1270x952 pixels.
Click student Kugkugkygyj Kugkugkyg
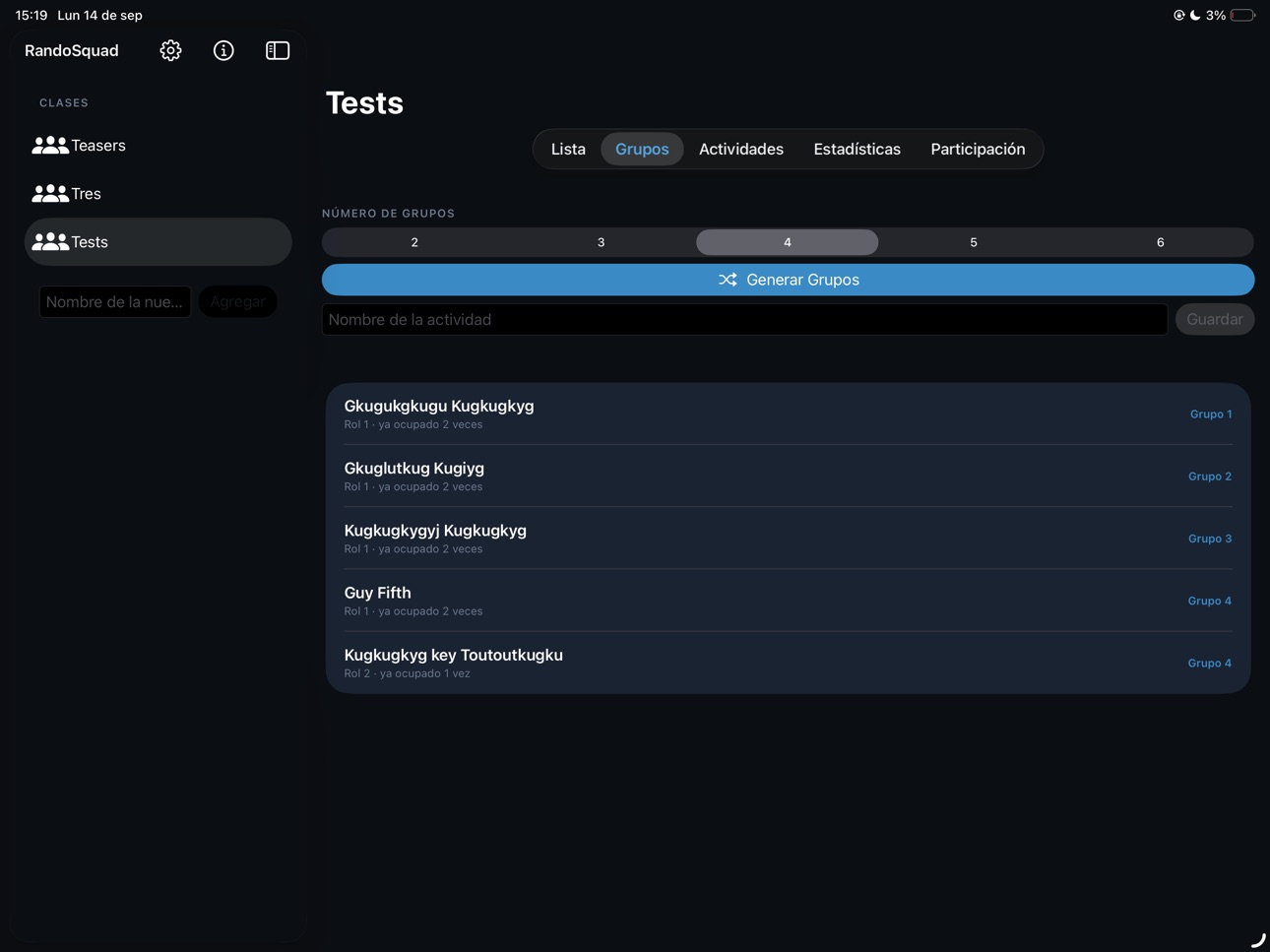click(x=788, y=539)
